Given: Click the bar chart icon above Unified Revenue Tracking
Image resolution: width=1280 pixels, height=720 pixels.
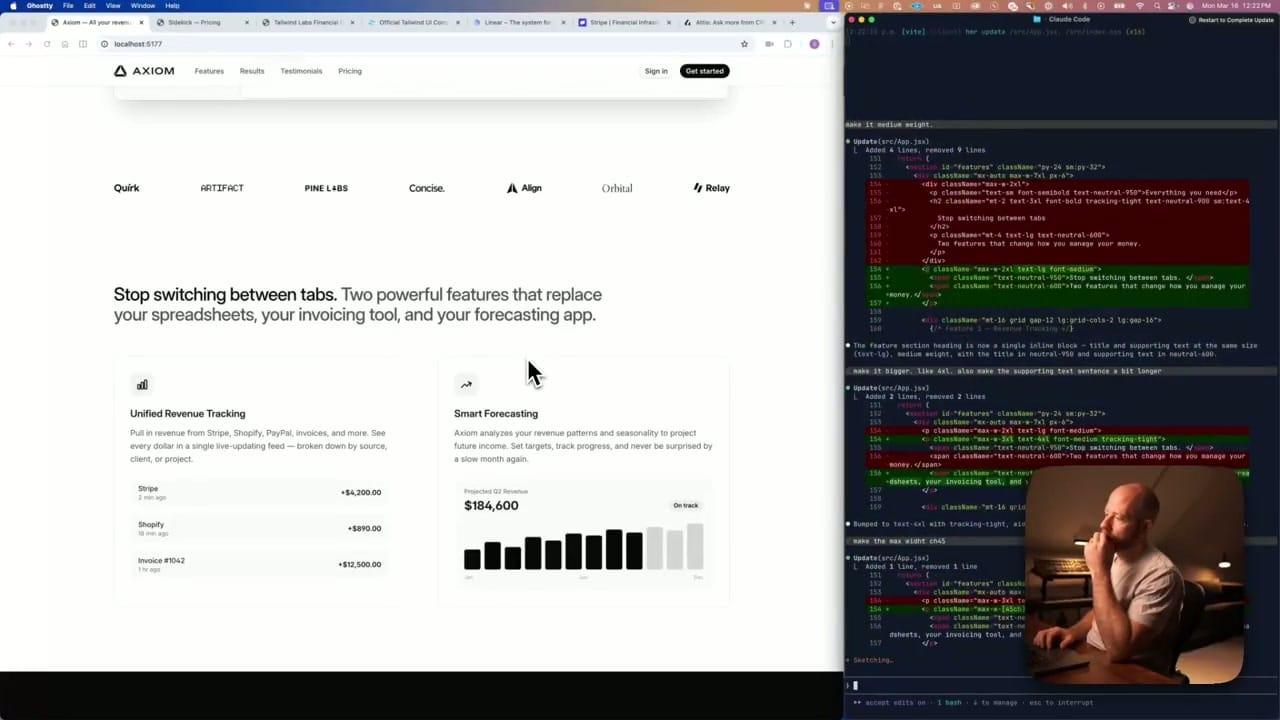Looking at the screenshot, I should (x=142, y=384).
